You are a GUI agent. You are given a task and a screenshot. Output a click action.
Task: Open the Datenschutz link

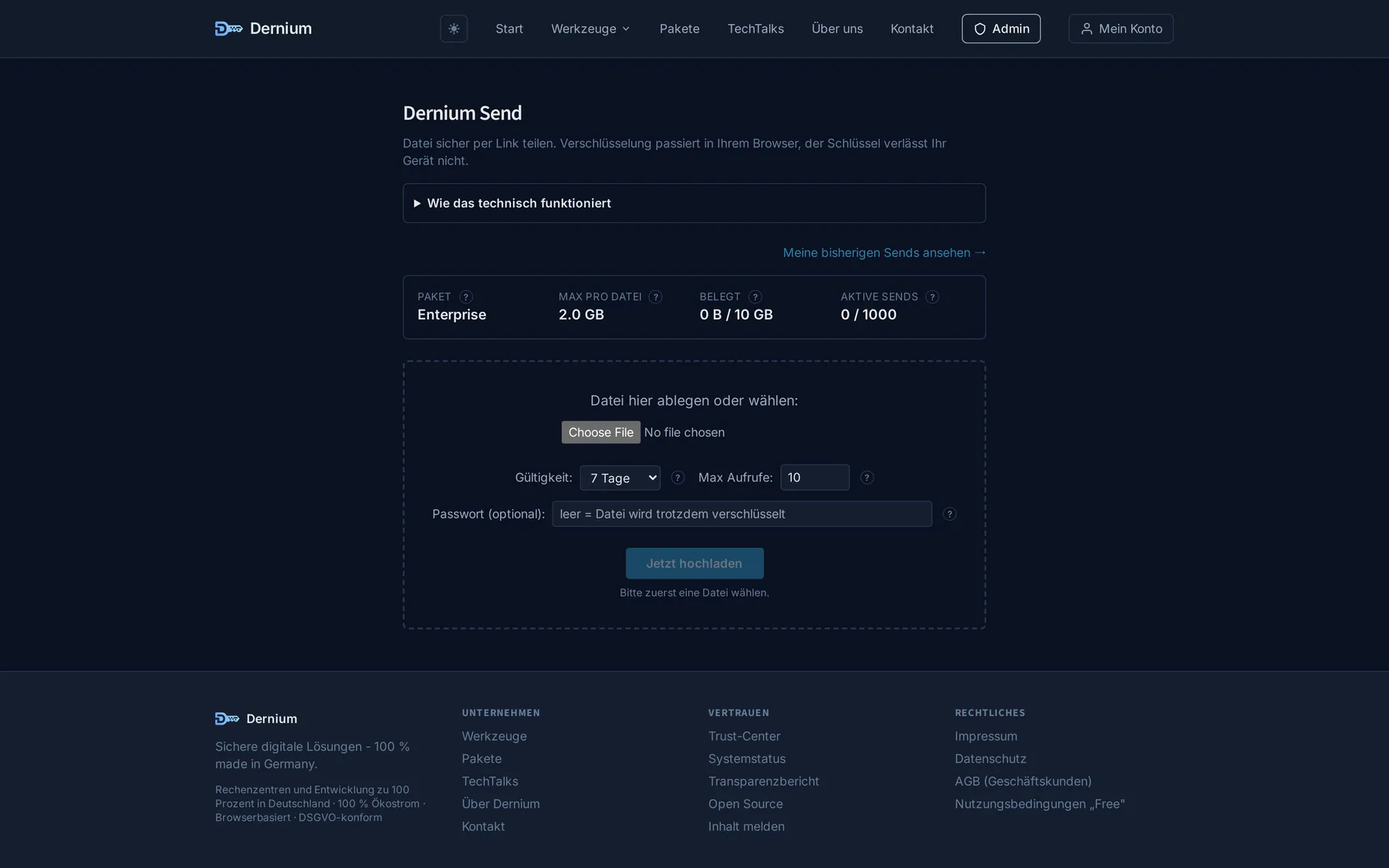point(991,758)
